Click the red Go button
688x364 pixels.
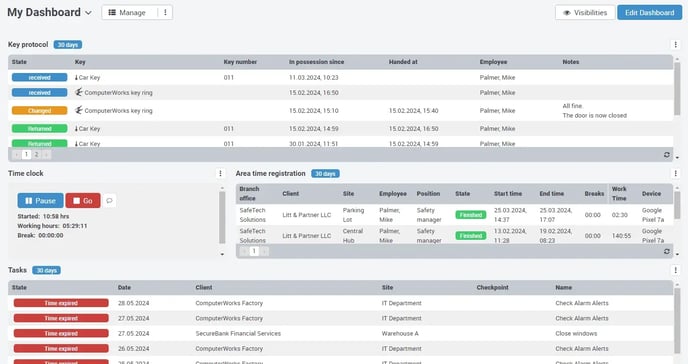click(83, 200)
